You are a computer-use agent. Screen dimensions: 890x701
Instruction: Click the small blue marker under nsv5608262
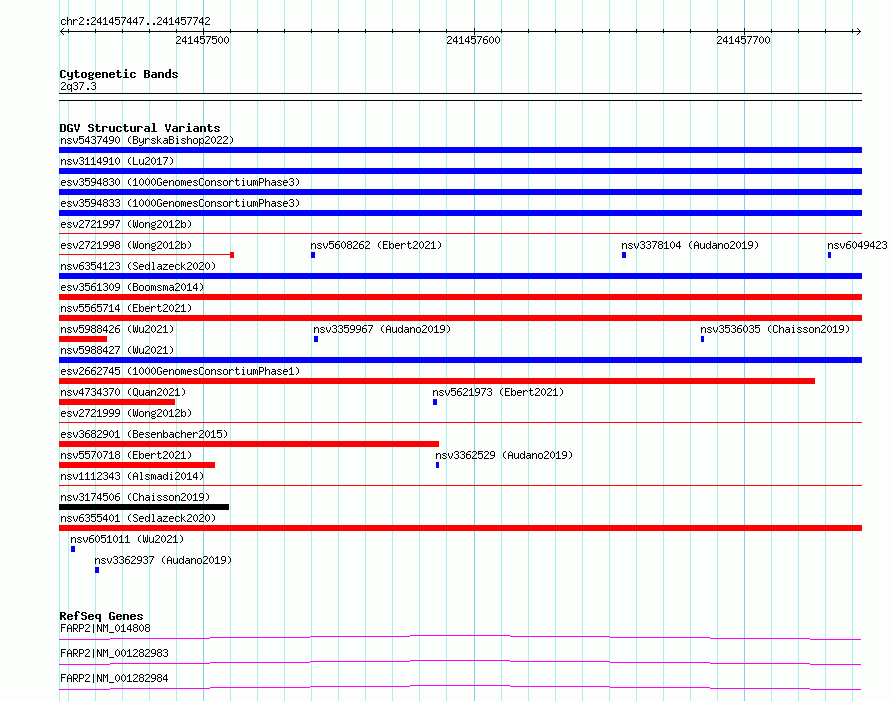[313, 255]
